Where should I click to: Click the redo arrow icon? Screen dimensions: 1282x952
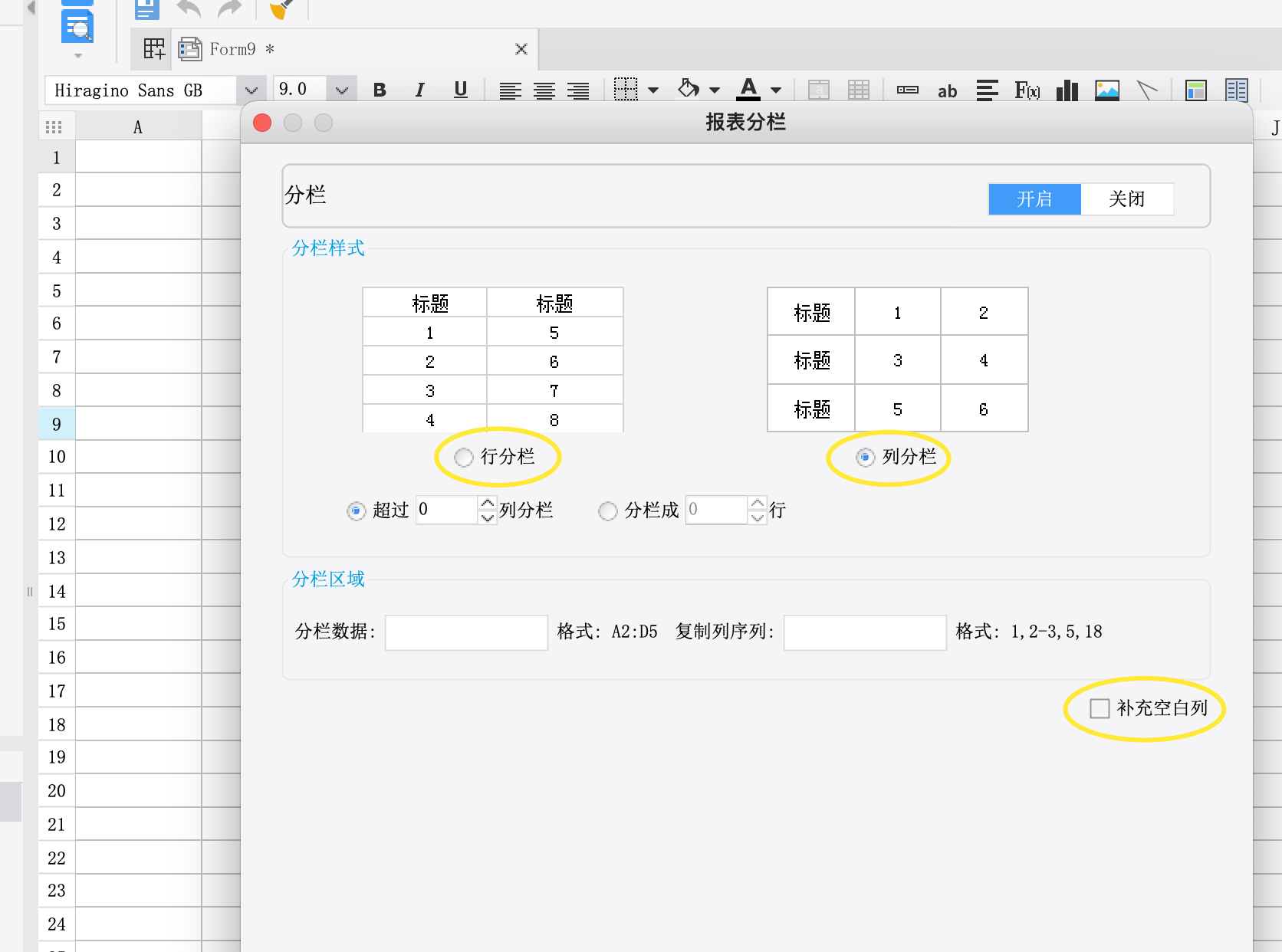point(229,8)
